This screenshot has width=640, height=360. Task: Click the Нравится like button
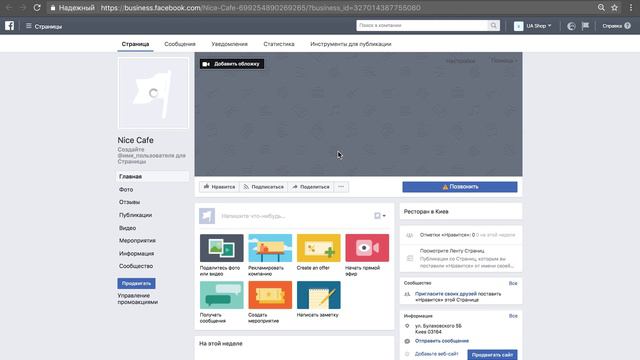point(220,187)
